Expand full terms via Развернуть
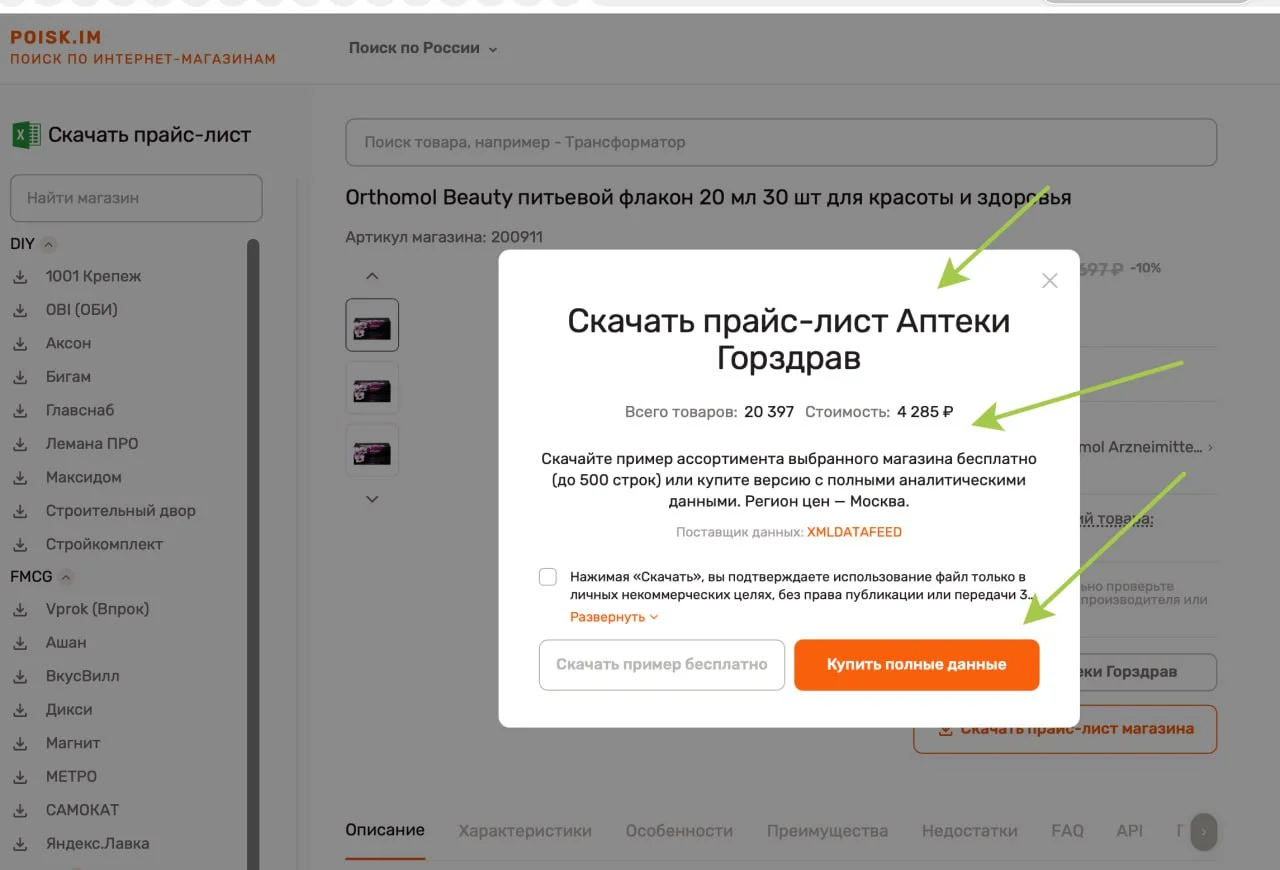Viewport: 1280px width, 870px height. pos(614,617)
